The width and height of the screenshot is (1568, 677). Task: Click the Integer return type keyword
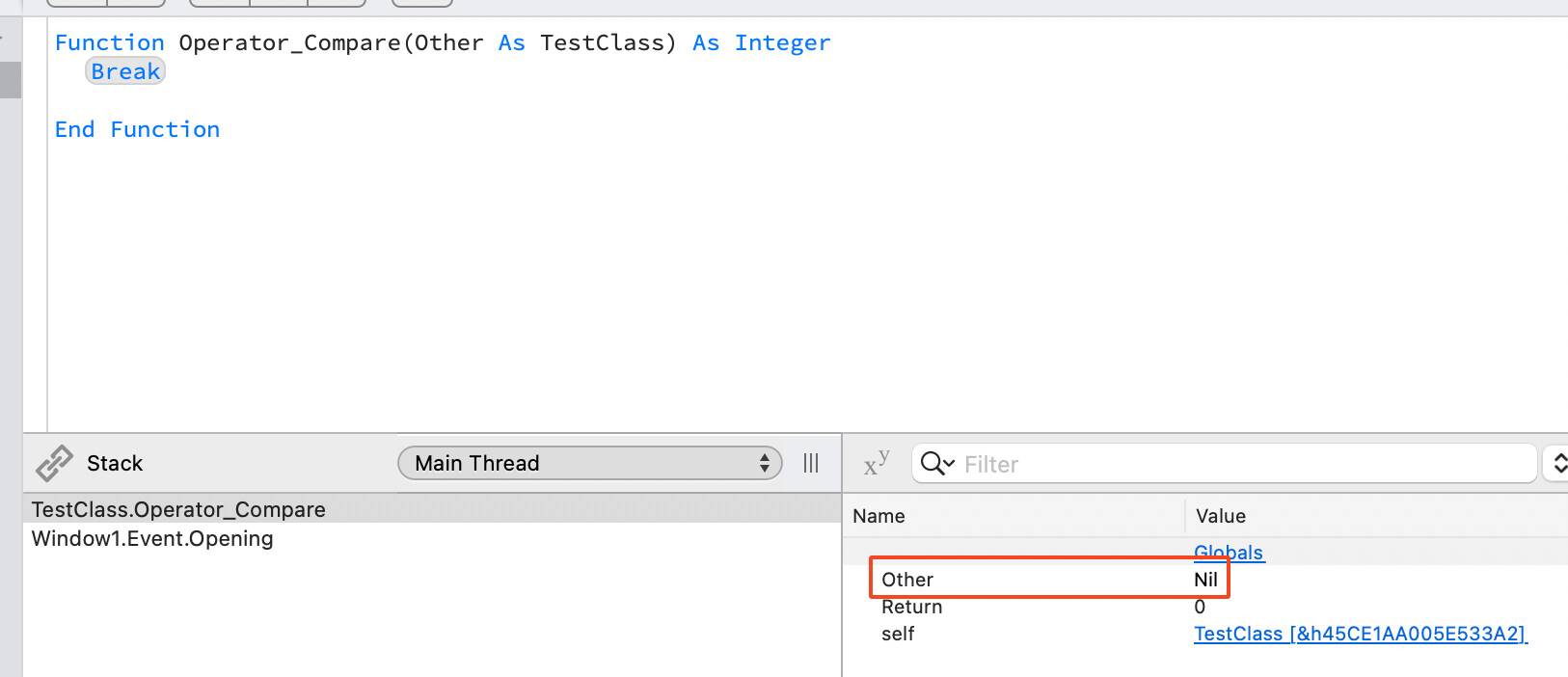click(782, 42)
